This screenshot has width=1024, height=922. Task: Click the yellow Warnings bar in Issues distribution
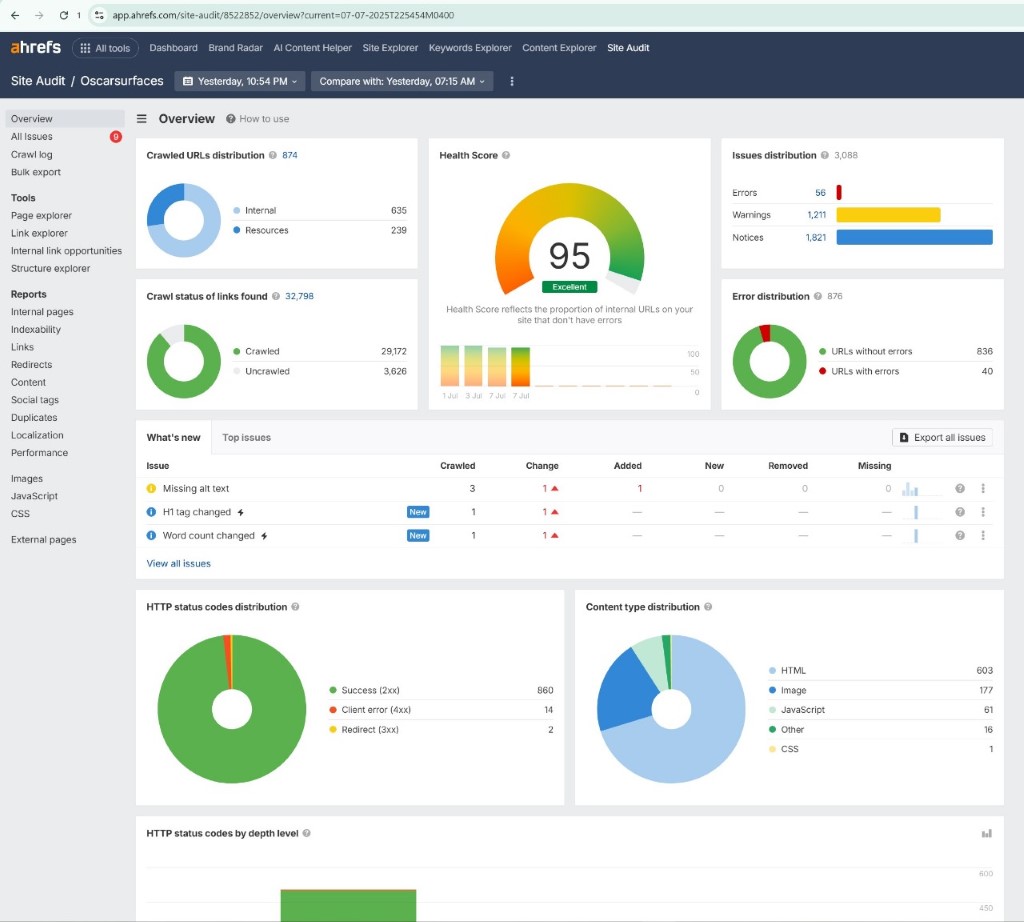(x=888, y=215)
